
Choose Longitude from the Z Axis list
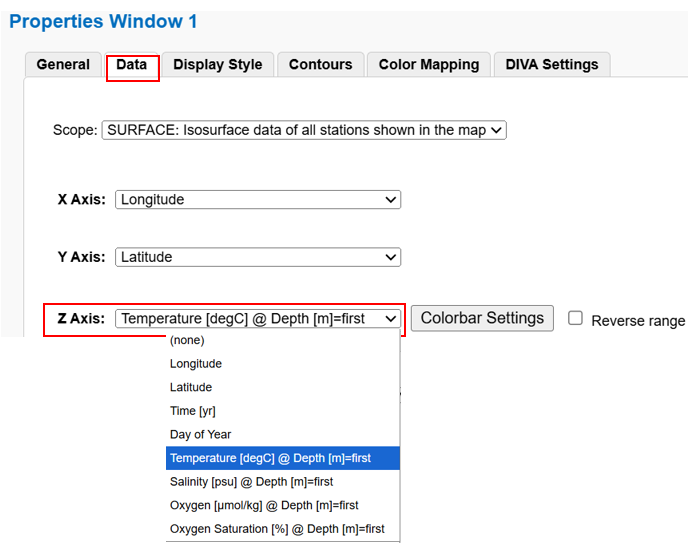(196, 364)
